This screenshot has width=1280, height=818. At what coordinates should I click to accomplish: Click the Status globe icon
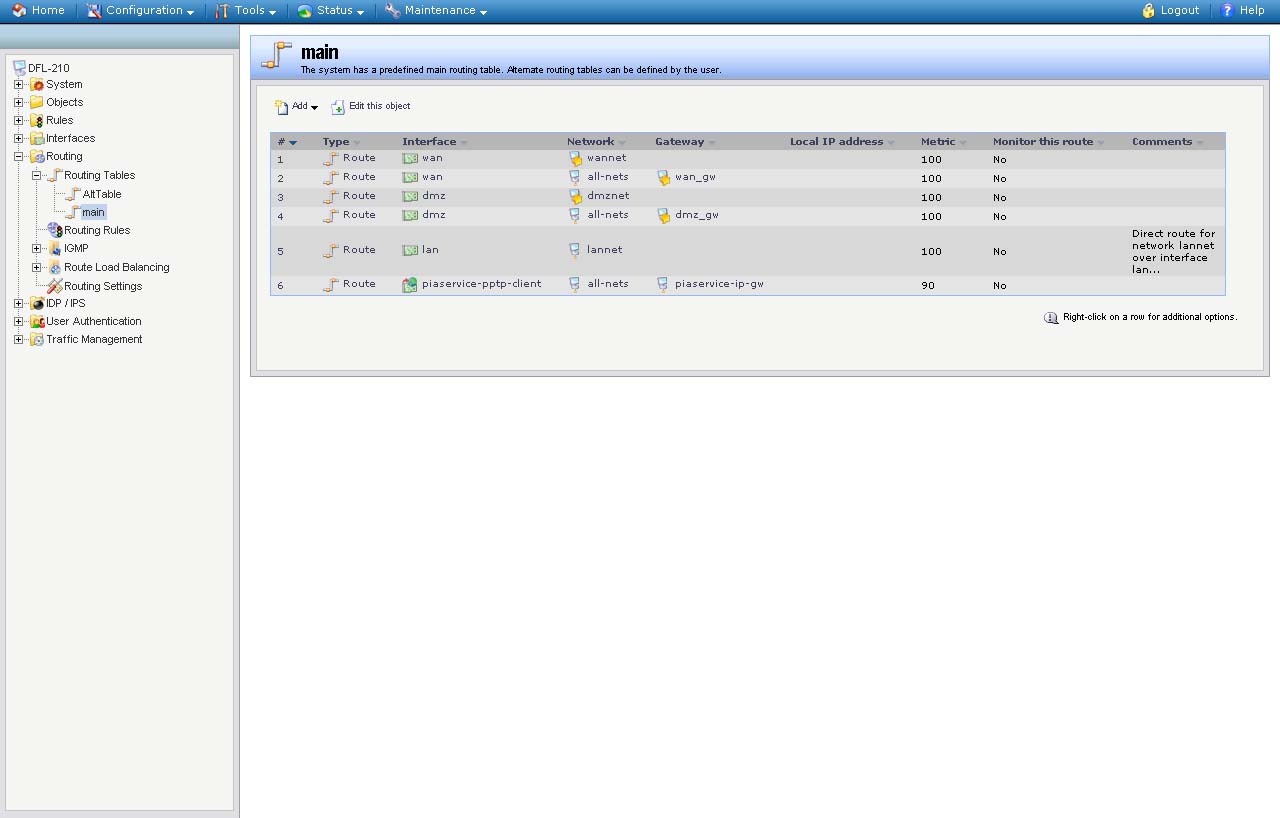point(305,10)
